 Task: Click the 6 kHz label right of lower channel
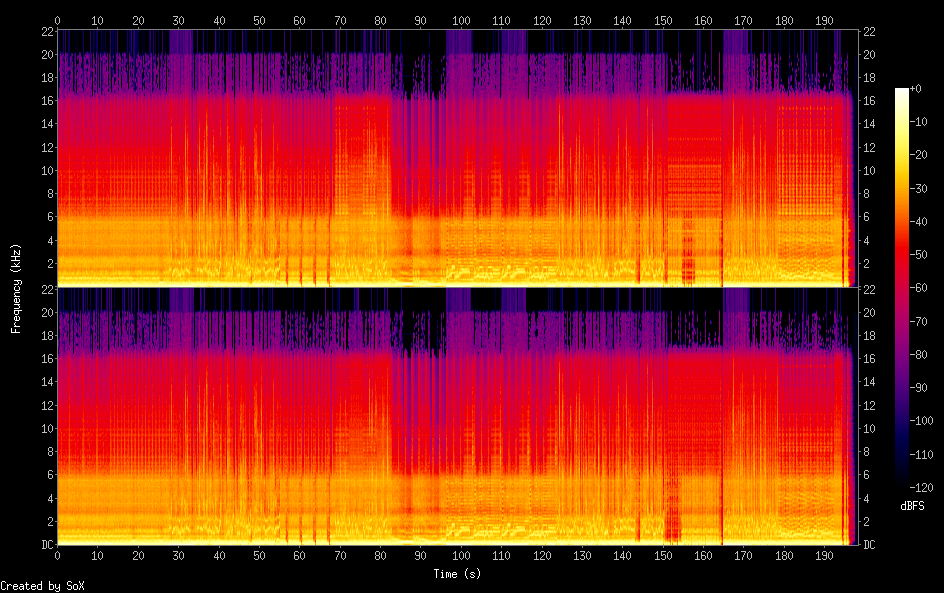[x=869, y=475]
